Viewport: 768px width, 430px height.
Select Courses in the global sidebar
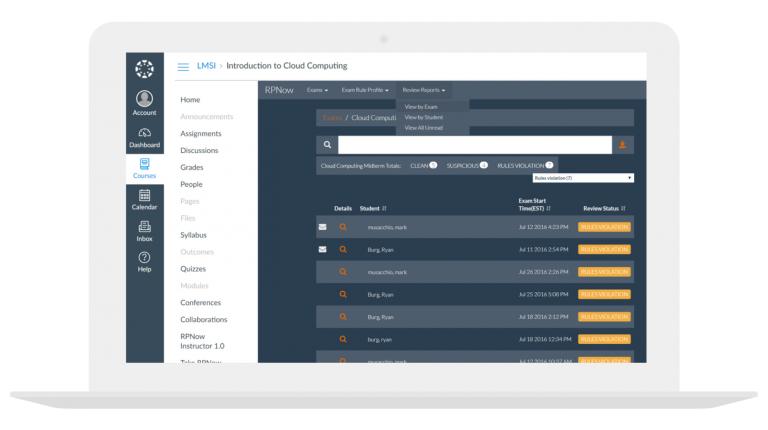(x=144, y=168)
